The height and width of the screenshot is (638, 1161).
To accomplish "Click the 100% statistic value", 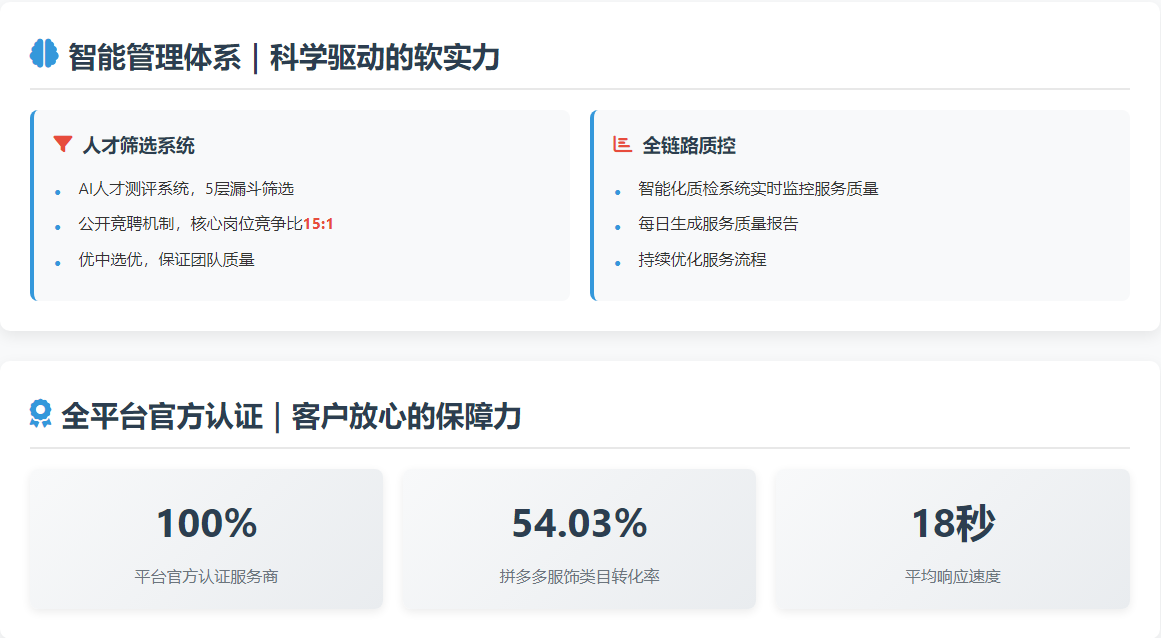I will pos(206,524).
